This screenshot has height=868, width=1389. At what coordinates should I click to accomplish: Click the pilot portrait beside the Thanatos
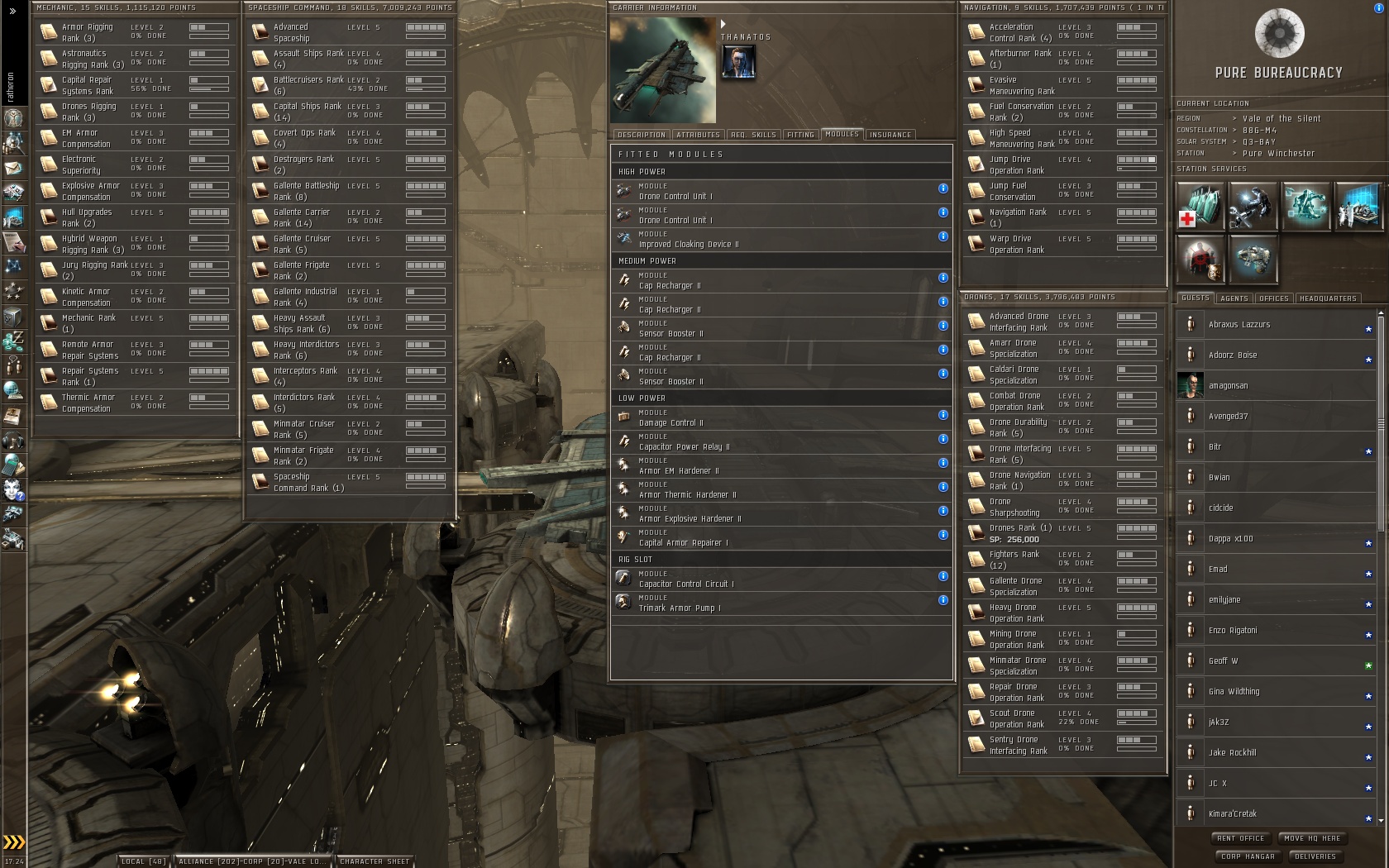(x=738, y=62)
